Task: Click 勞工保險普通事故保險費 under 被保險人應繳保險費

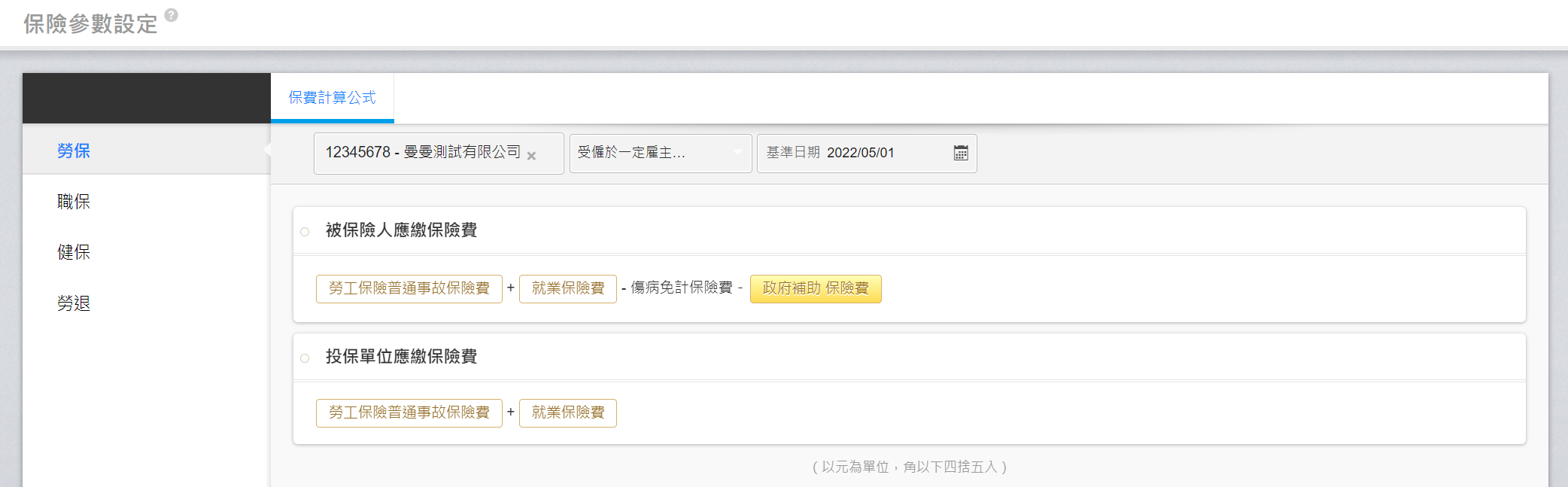Action: point(409,288)
